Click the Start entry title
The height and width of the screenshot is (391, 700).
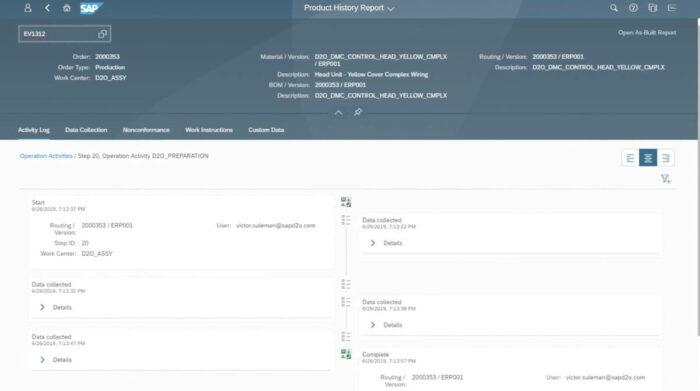tap(38, 203)
